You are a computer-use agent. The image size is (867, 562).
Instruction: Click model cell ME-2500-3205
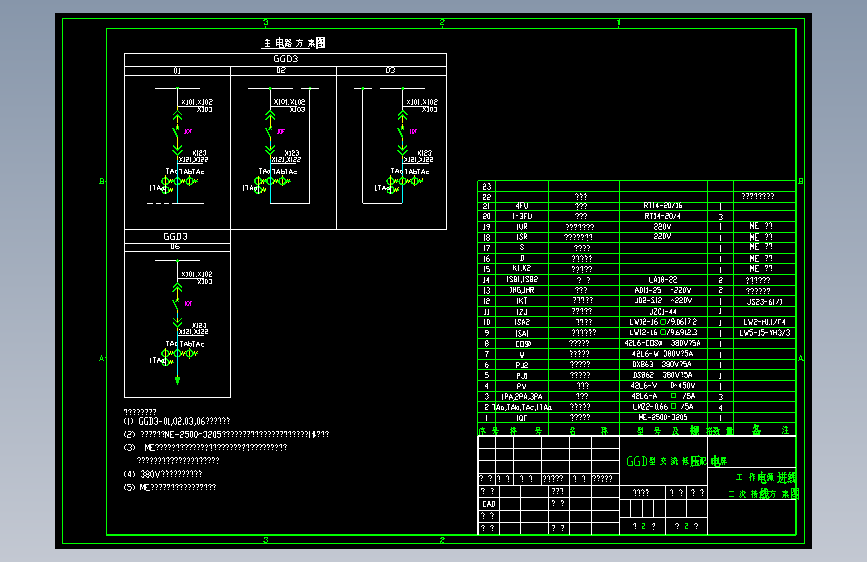pyautogui.click(x=662, y=417)
